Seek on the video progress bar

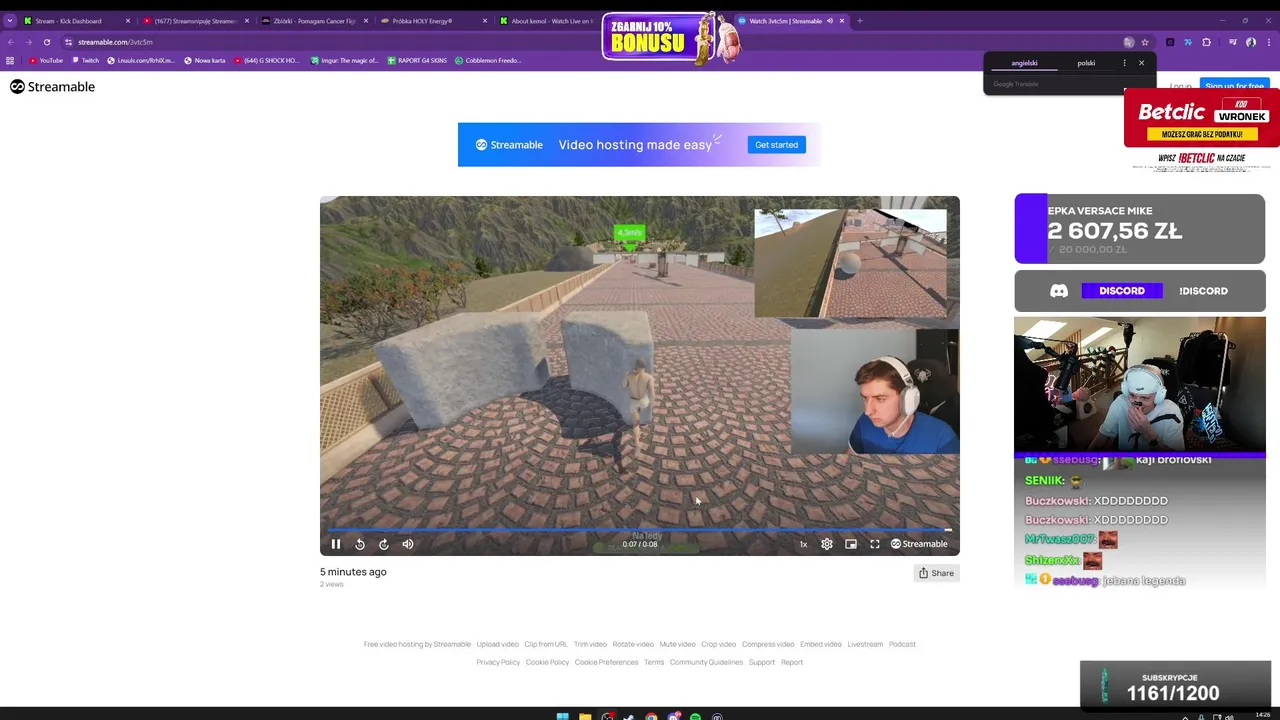[640, 530]
